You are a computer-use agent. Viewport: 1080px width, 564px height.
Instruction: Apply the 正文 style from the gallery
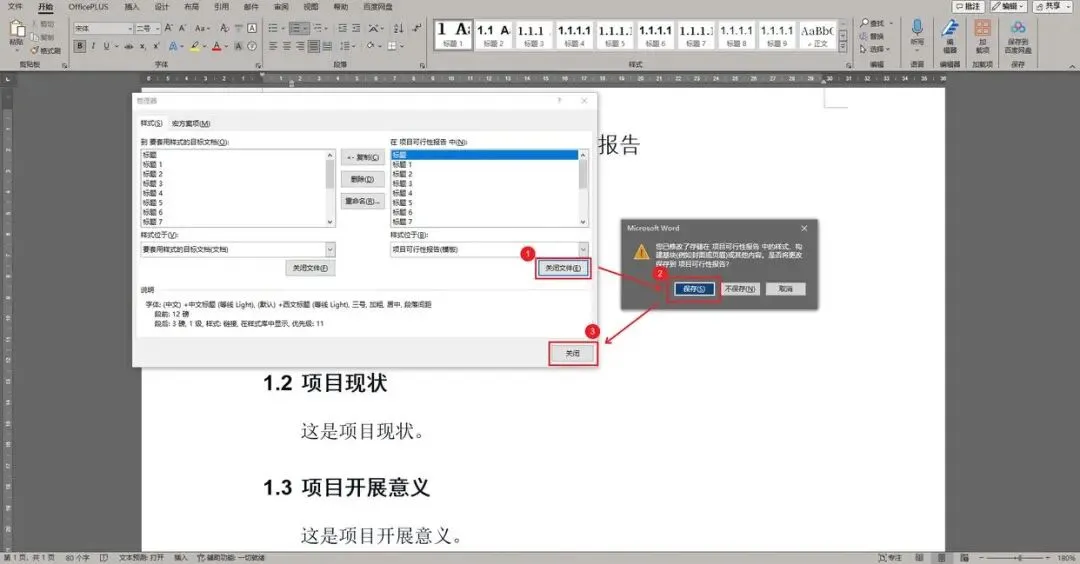click(x=816, y=34)
